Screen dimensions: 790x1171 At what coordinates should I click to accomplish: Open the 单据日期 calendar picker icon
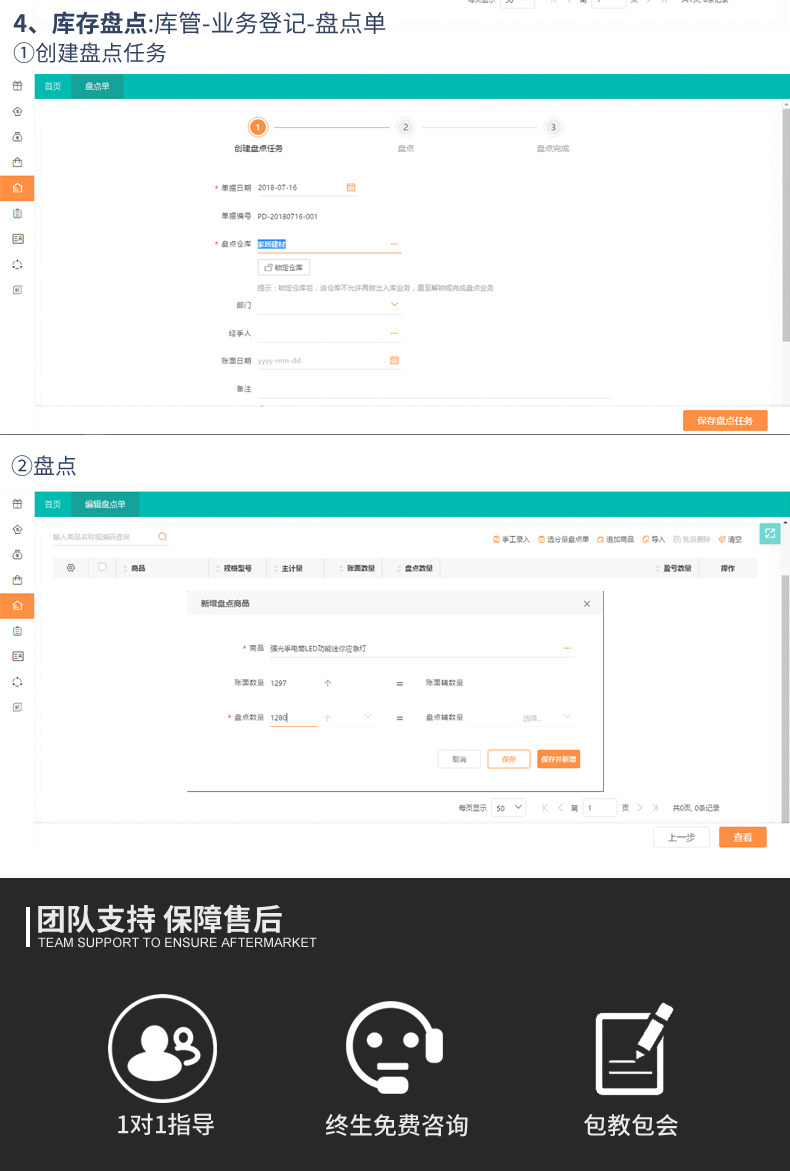[351, 187]
